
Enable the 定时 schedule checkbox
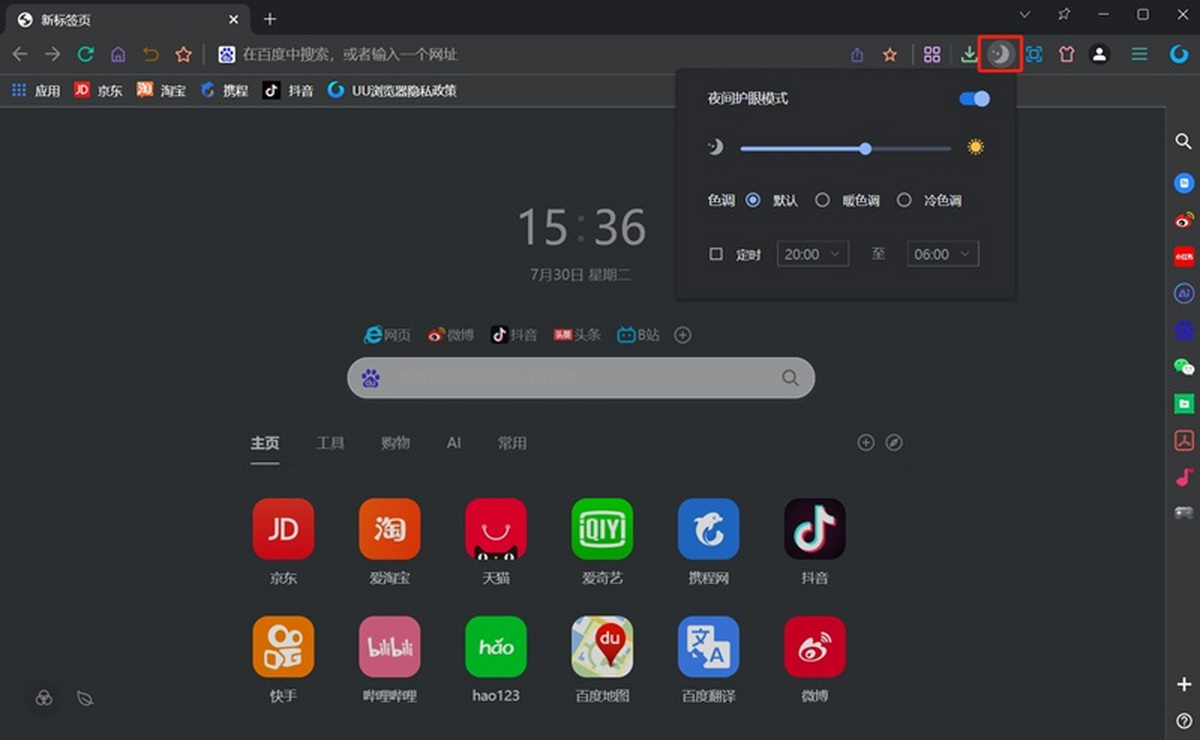pyautogui.click(x=716, y=254)
